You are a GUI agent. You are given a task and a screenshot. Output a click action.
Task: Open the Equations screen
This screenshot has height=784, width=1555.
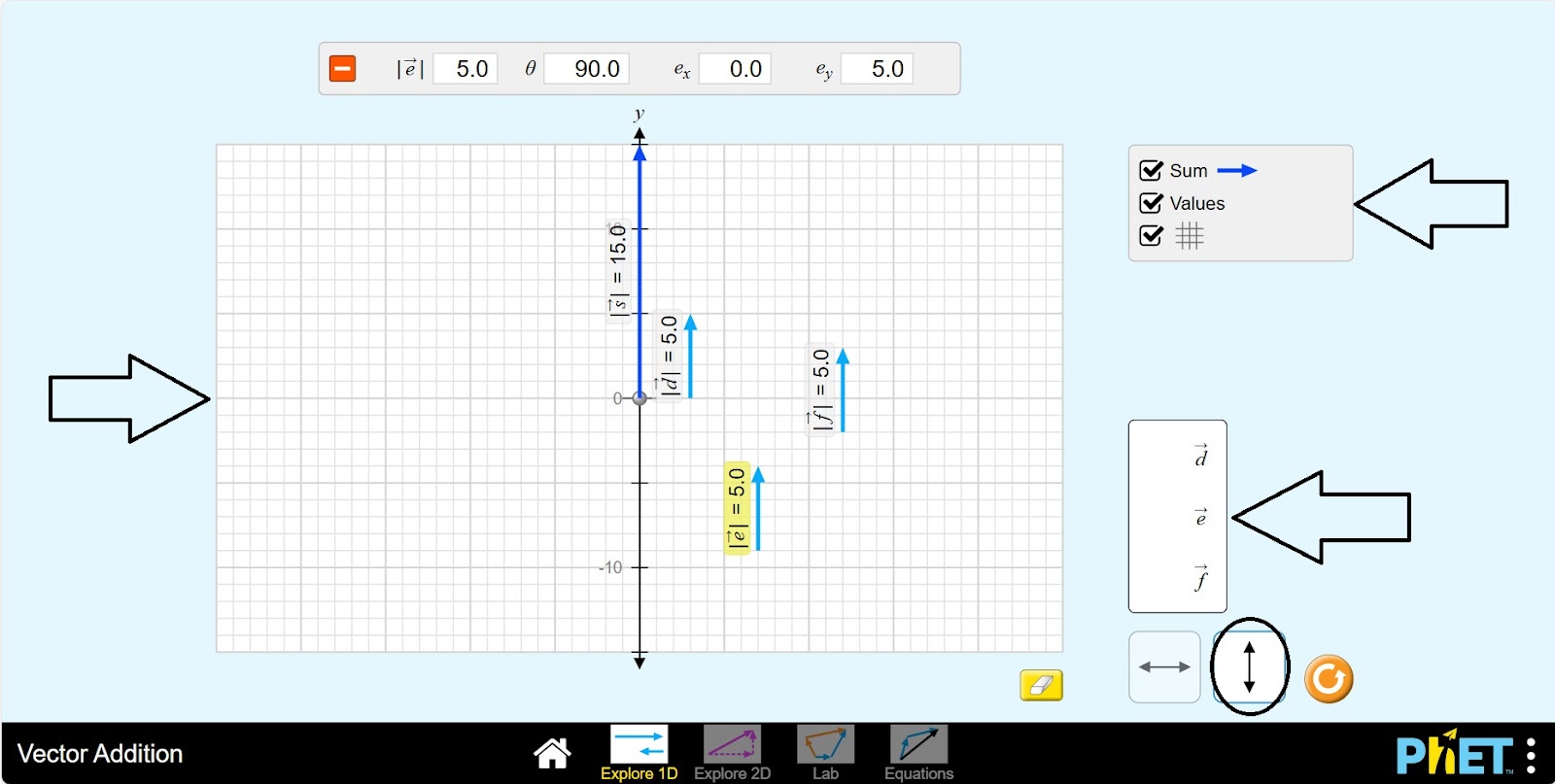tap(918, 752)
